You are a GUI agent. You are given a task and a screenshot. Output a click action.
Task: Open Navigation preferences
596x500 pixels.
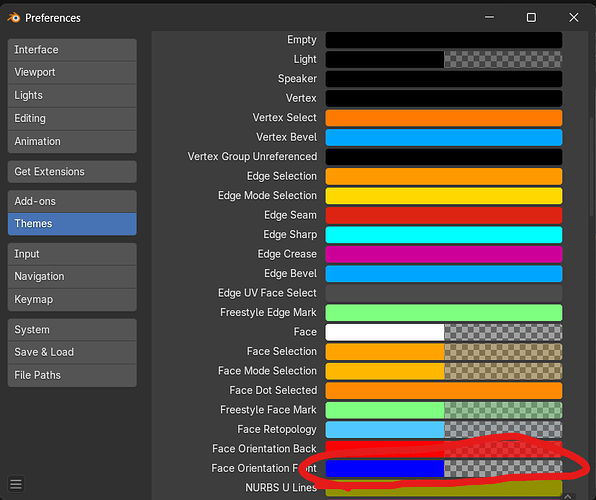72,276
